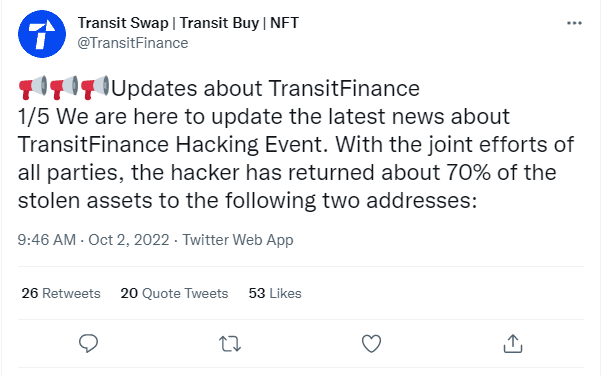Image resolution: width=605 pixels, height=376 pixels.
Task: View the 26 Retweets list
Action: 61,293
